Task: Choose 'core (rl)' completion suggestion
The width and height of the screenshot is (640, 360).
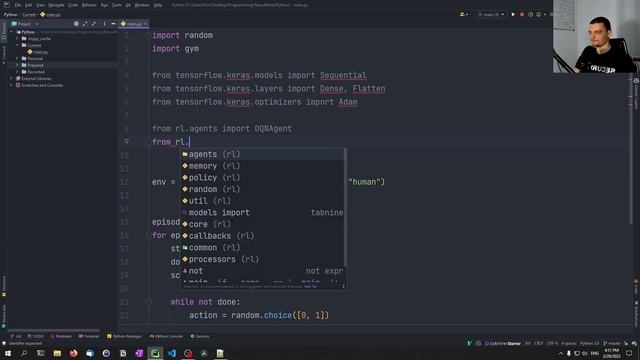Action: coord(262,224)
